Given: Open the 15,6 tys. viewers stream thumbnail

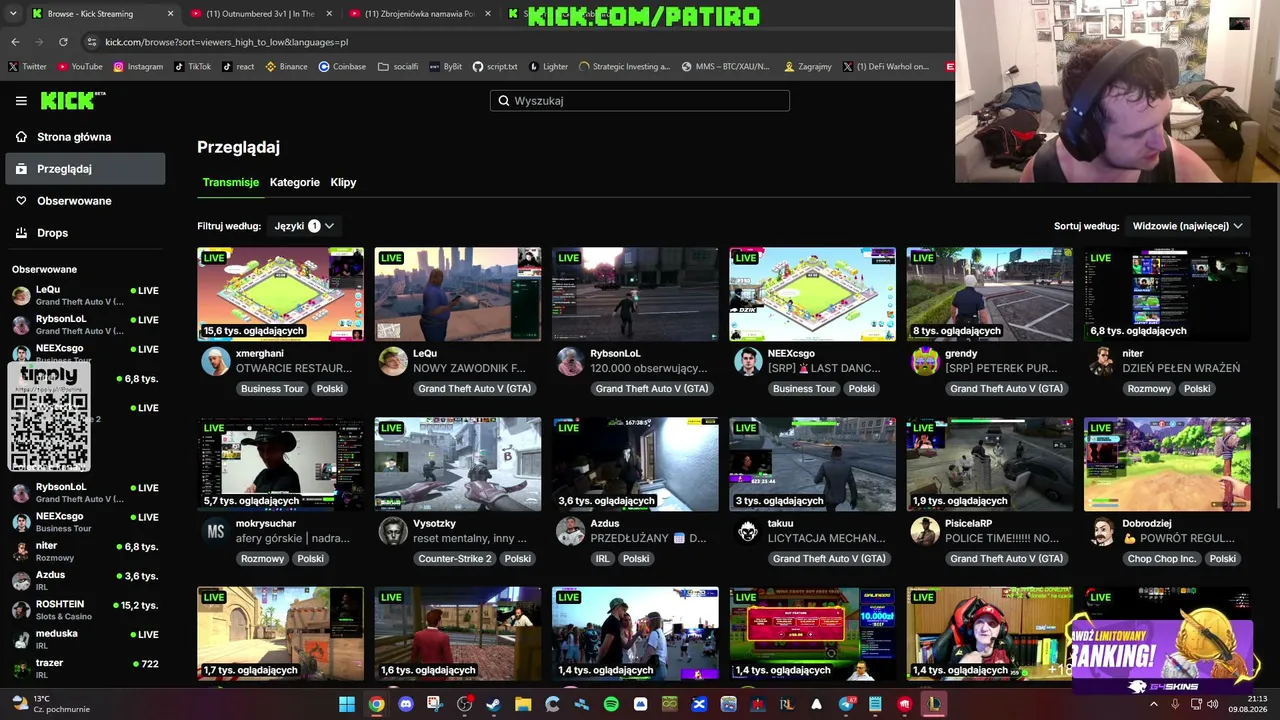Looking at the screenshot, I should tap(280, 295).
